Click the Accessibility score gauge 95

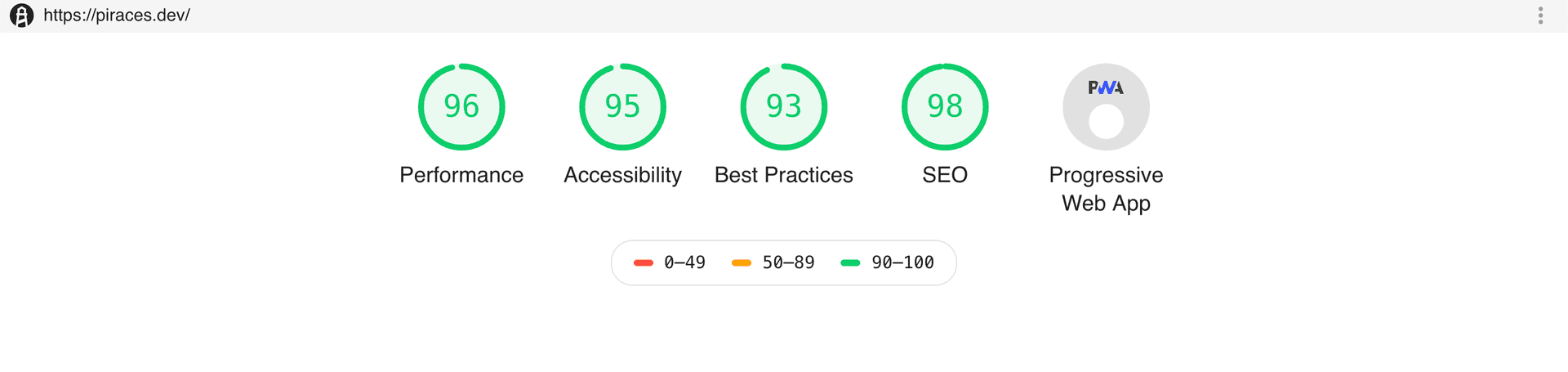[x=622, y=106]
